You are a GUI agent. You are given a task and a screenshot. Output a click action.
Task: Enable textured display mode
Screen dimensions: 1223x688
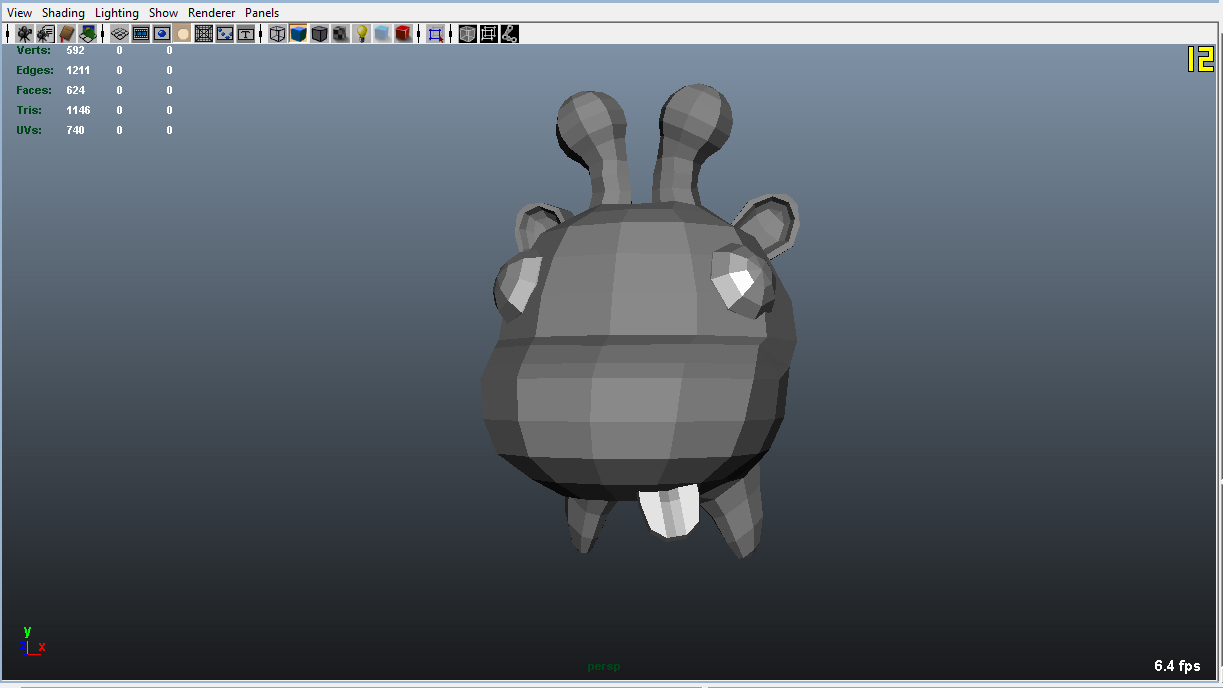(x=340, y=33)
